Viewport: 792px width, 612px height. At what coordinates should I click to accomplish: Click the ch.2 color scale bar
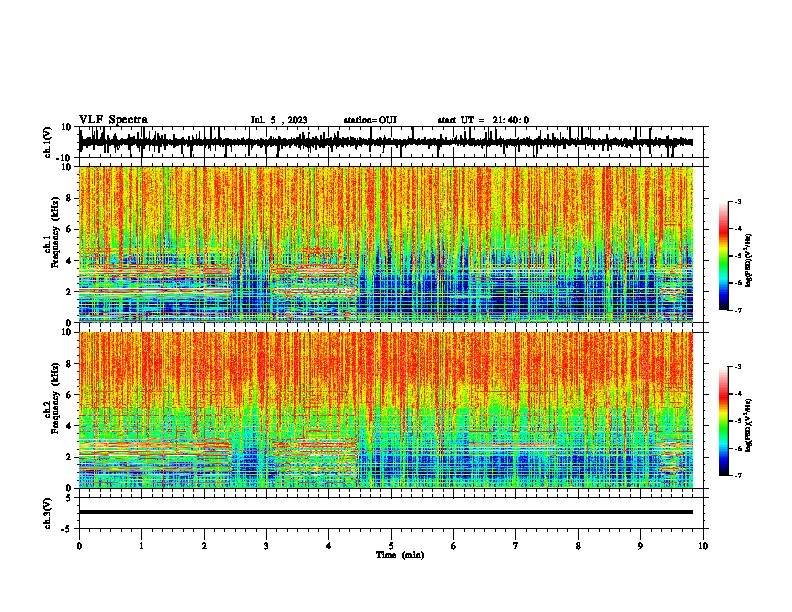pyautogui.click(x=724, y=421)
